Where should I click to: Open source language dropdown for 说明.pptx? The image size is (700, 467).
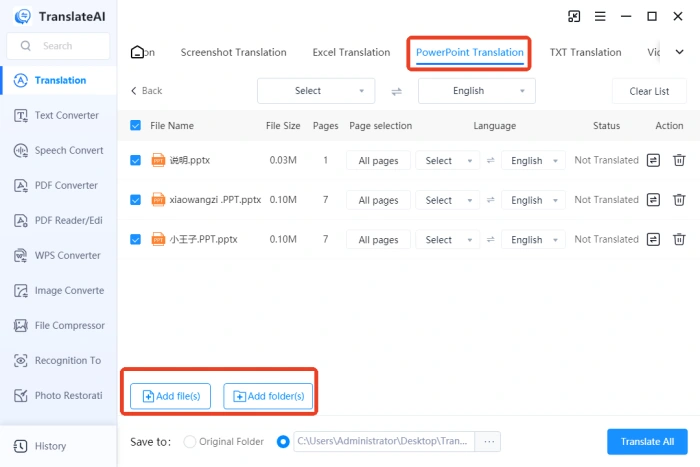pyautogui.click(x=448, y=160)
